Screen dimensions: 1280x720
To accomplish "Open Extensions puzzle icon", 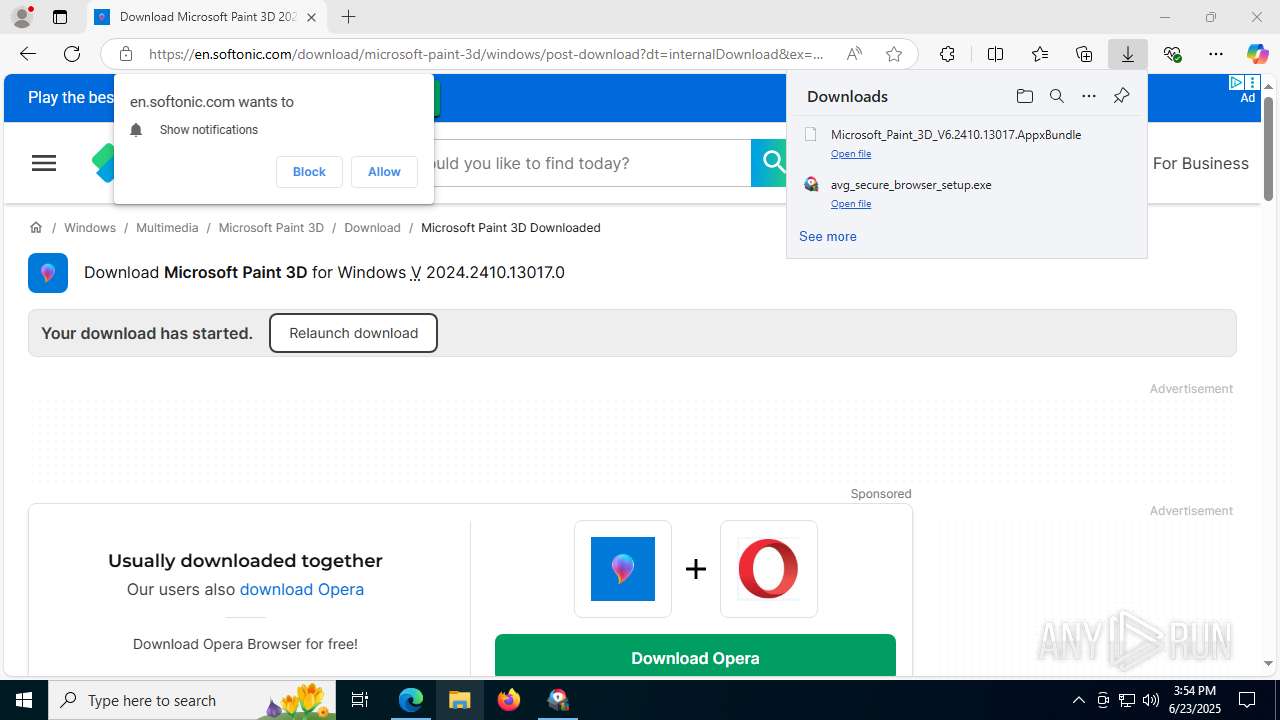I will [x=947, y=54].
